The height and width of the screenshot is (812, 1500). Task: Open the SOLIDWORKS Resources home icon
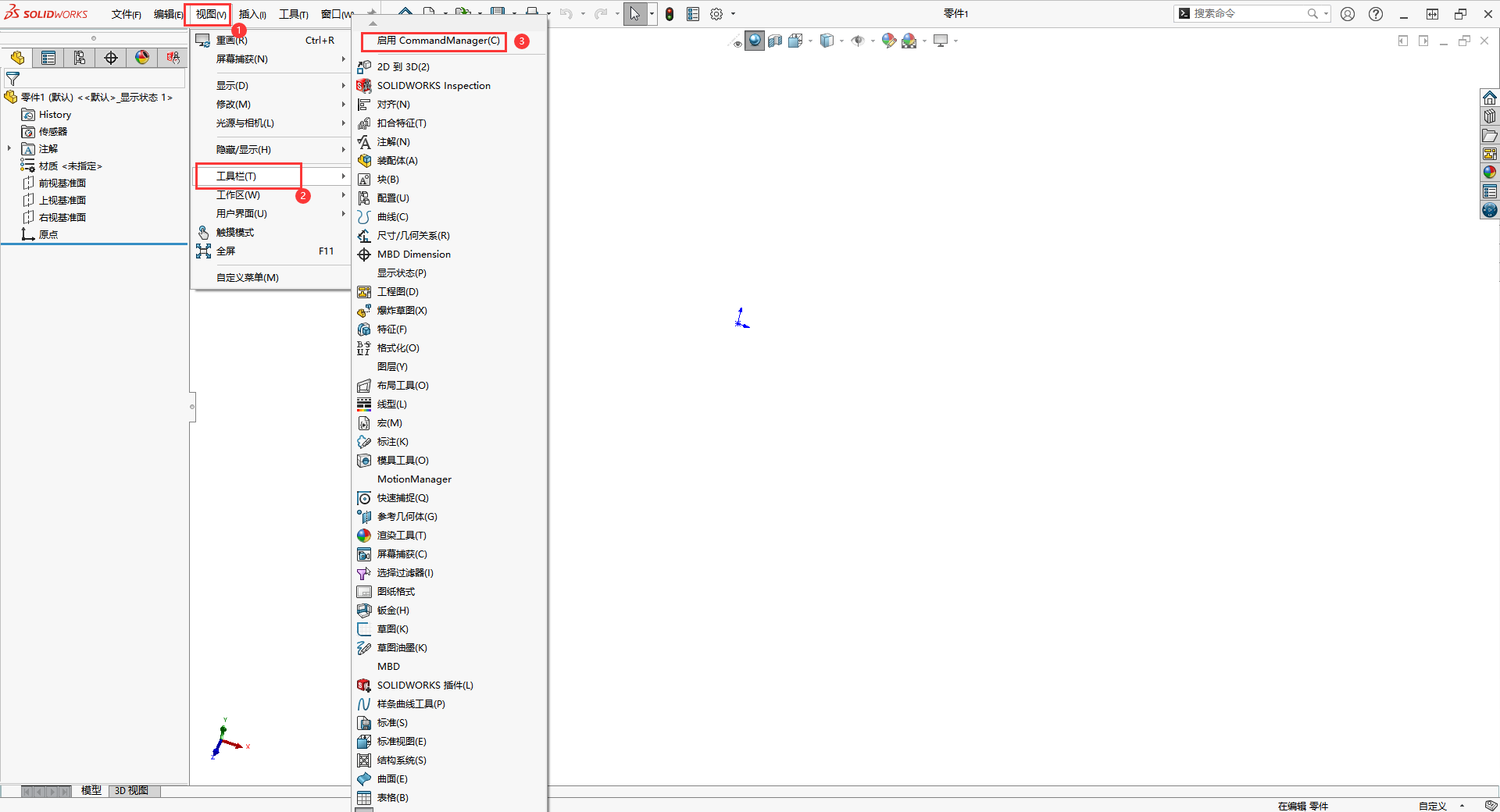1490,98
